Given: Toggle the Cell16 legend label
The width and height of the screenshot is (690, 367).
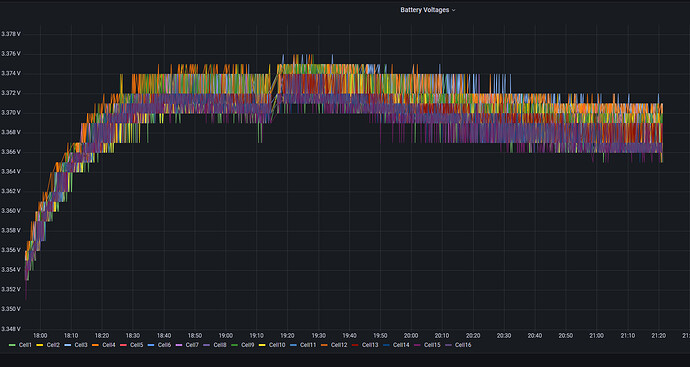Looking at the screenshot, I should [463, 345].
